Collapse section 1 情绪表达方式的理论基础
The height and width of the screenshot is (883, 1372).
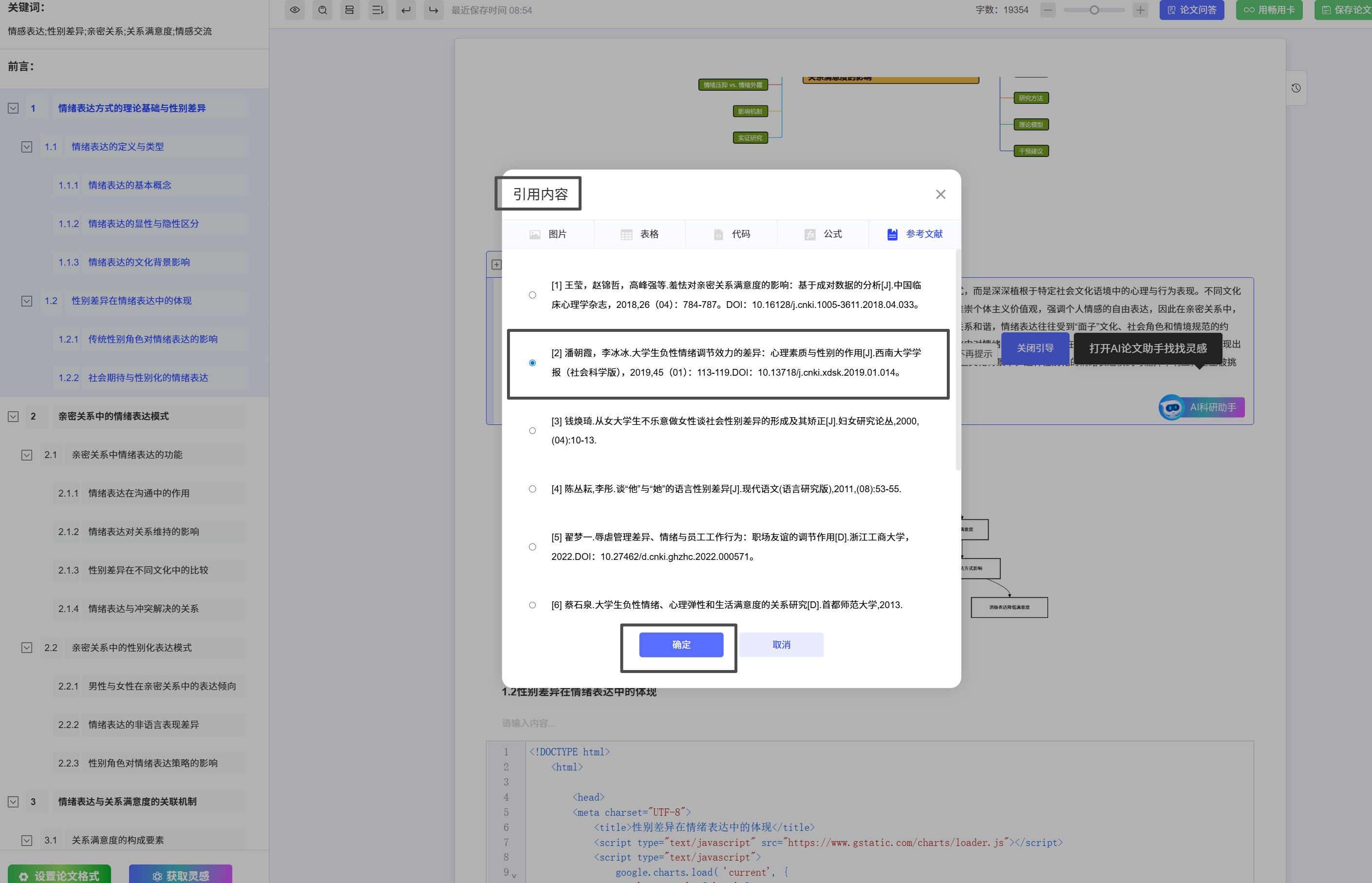[x=13, y=108]
